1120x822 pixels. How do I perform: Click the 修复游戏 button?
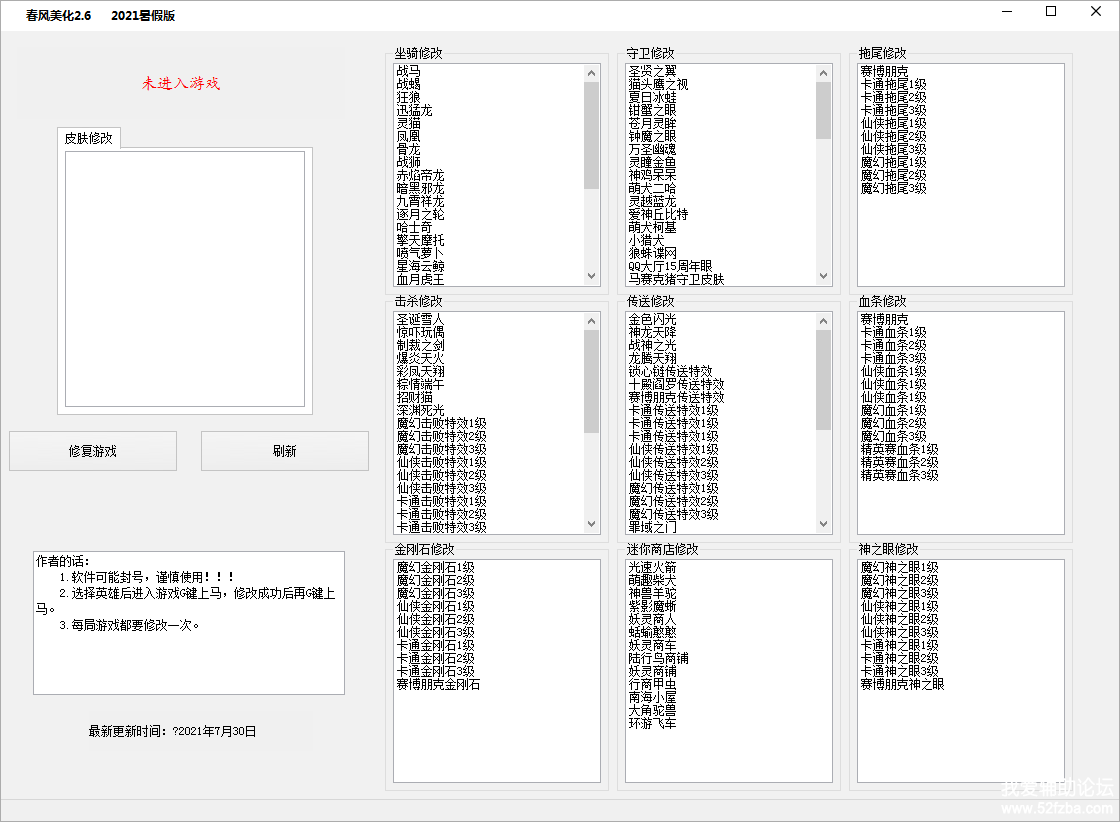93,451
